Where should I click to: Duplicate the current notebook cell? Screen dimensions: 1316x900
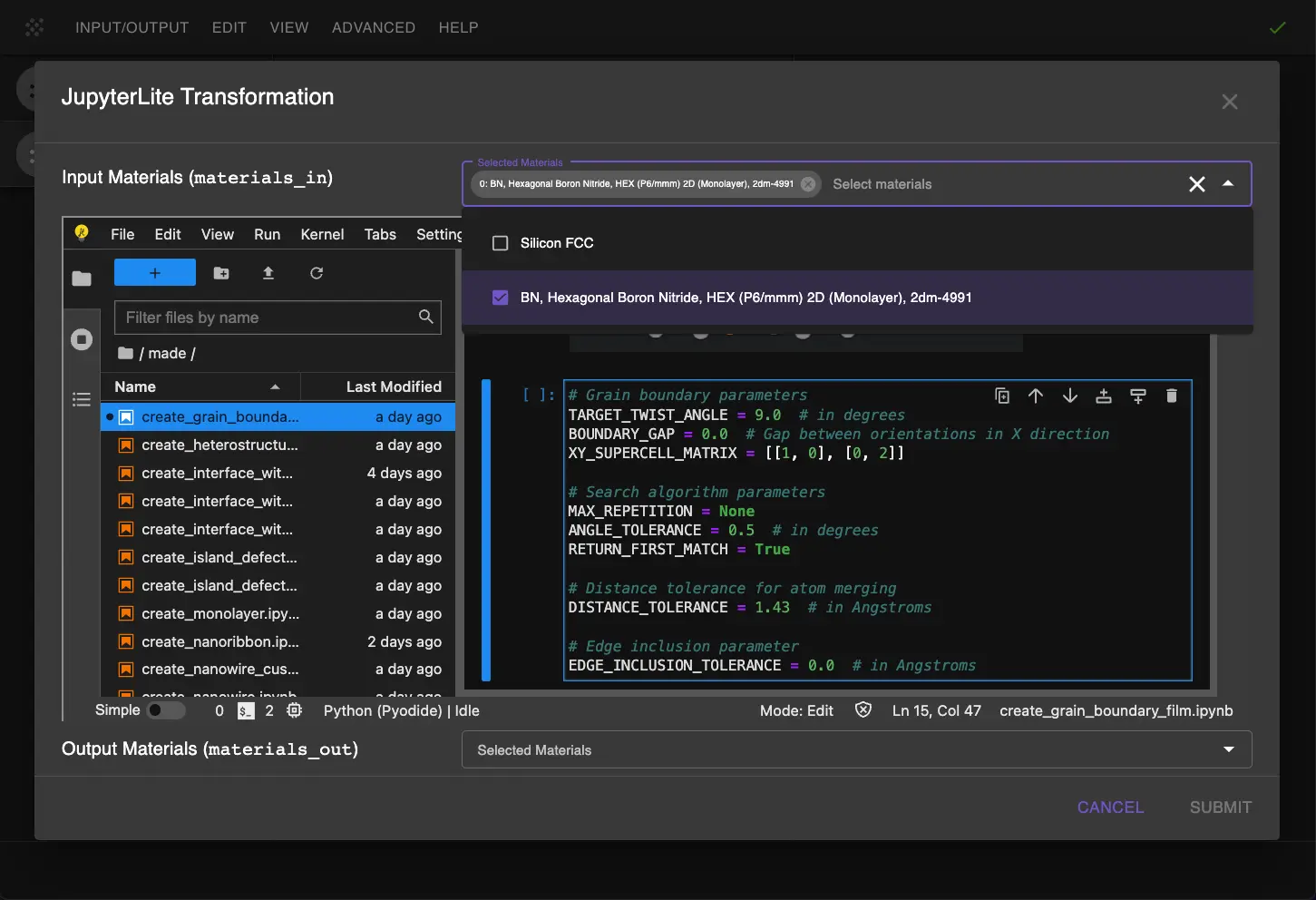coord(1002,396)
